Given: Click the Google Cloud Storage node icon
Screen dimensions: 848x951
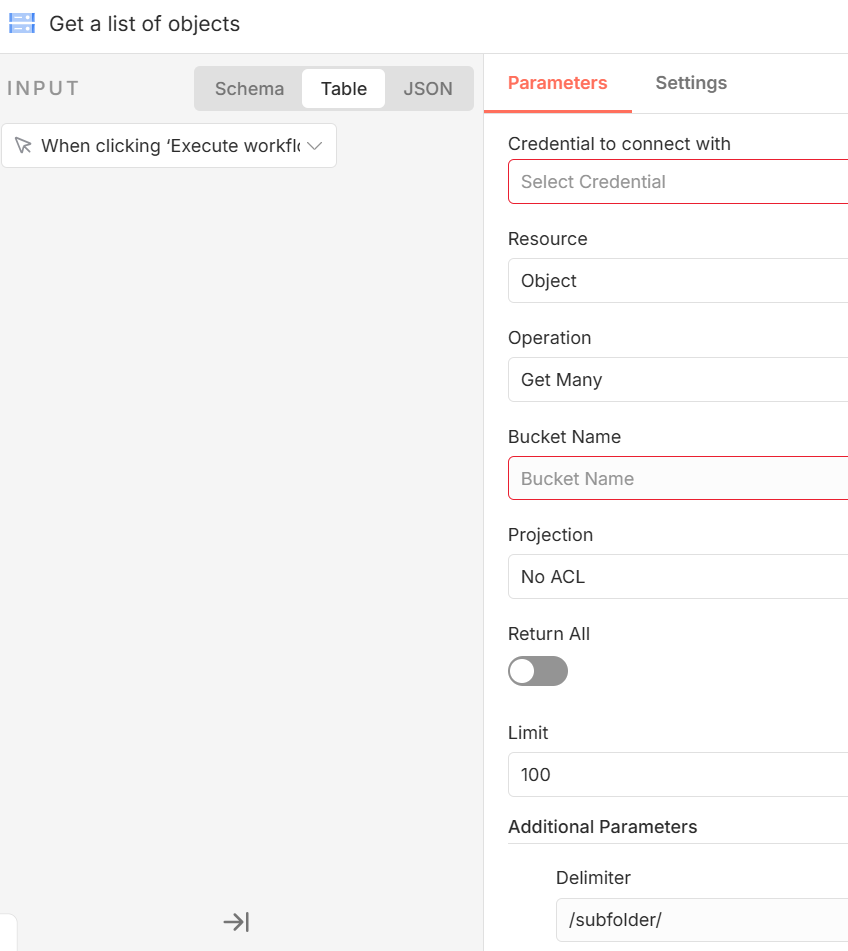Looking at the screenshot, I should [x=22, y=23].
